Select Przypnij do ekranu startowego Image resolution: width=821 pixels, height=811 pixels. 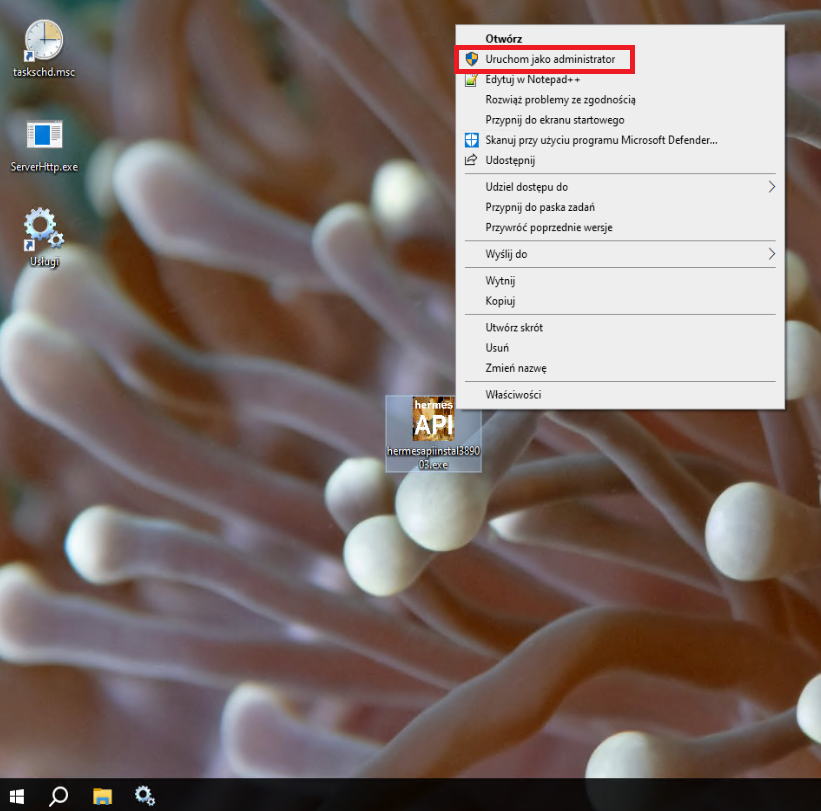[x=541, y=120]
